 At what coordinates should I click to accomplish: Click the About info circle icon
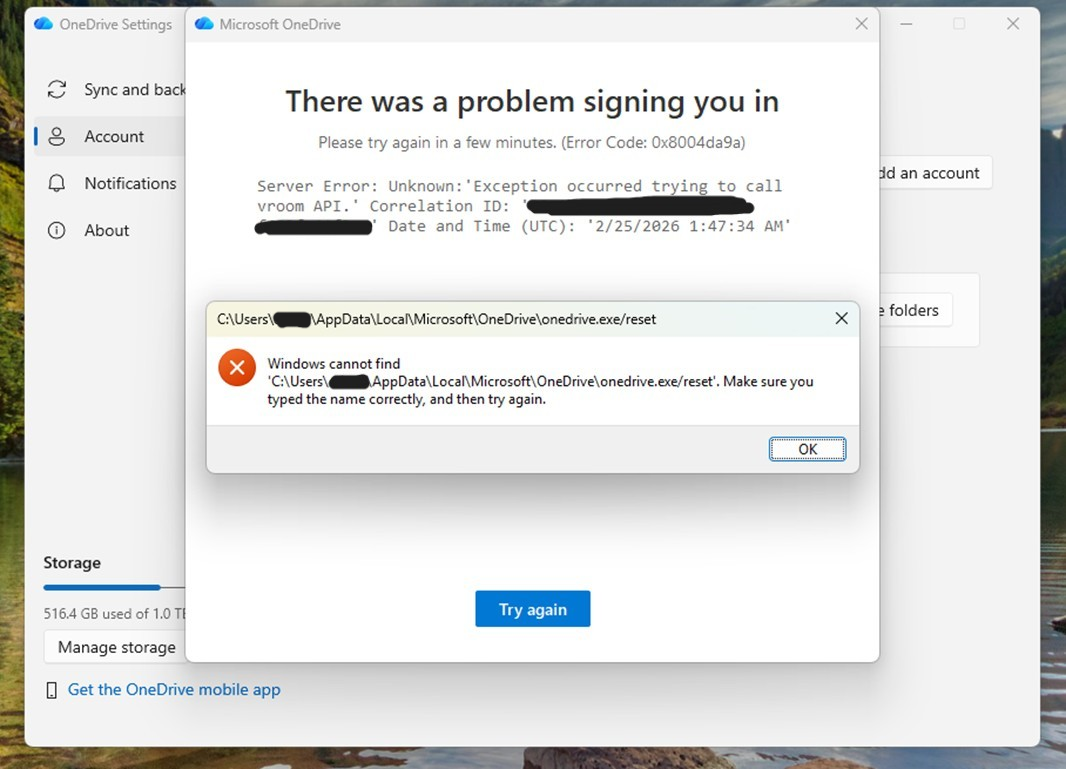[57, 230]
